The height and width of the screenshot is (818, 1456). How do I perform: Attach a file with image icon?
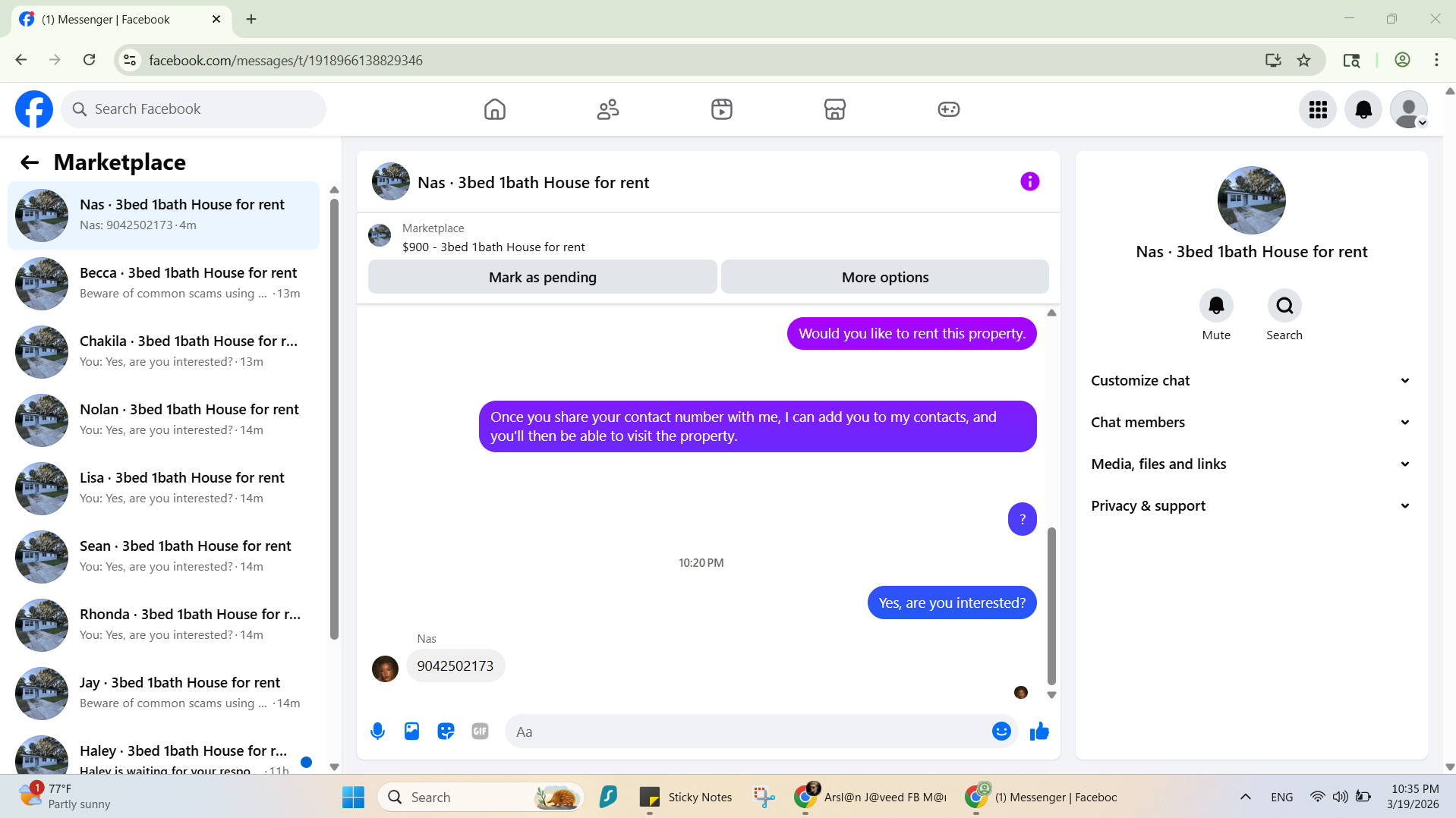pos(411,731)
